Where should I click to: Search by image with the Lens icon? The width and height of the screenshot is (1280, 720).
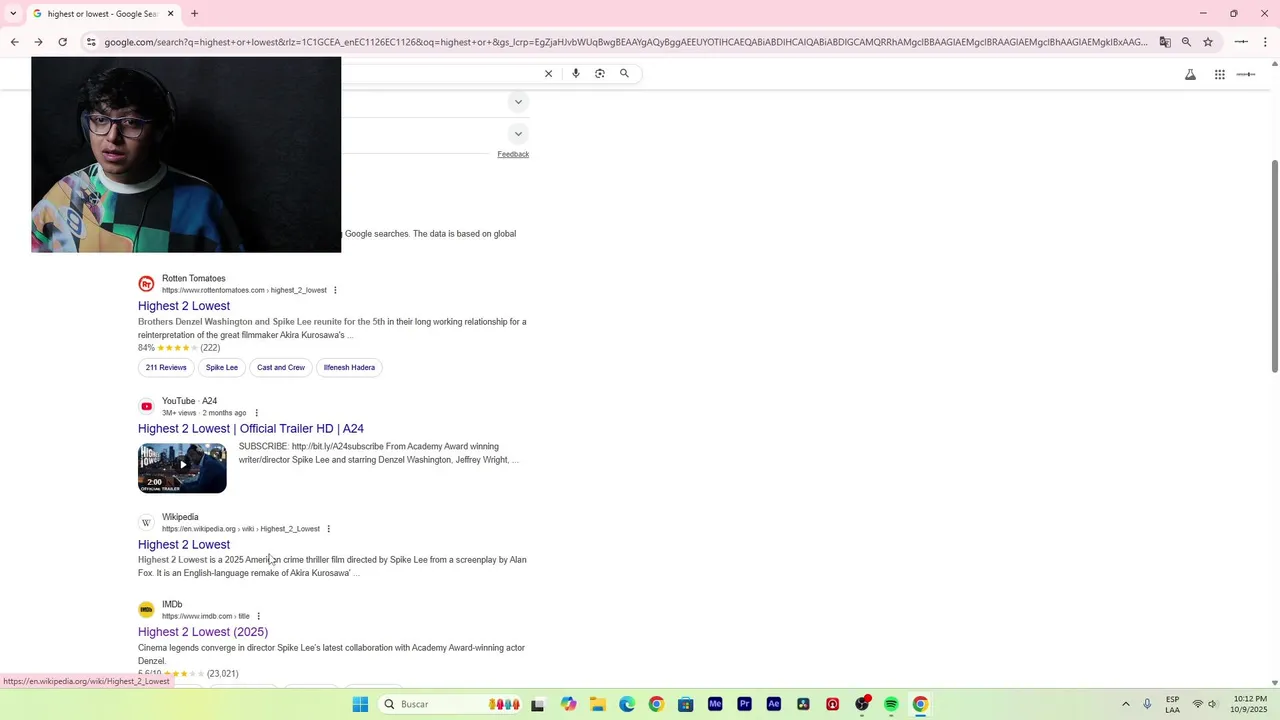[600, 73]
